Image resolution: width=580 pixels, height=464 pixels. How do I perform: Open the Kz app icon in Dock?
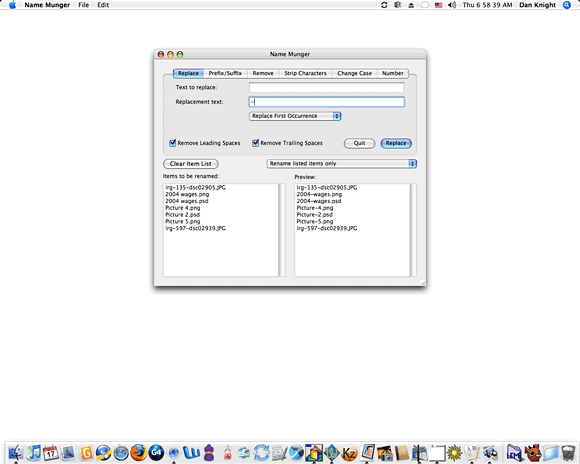click(x=349, y=453)
